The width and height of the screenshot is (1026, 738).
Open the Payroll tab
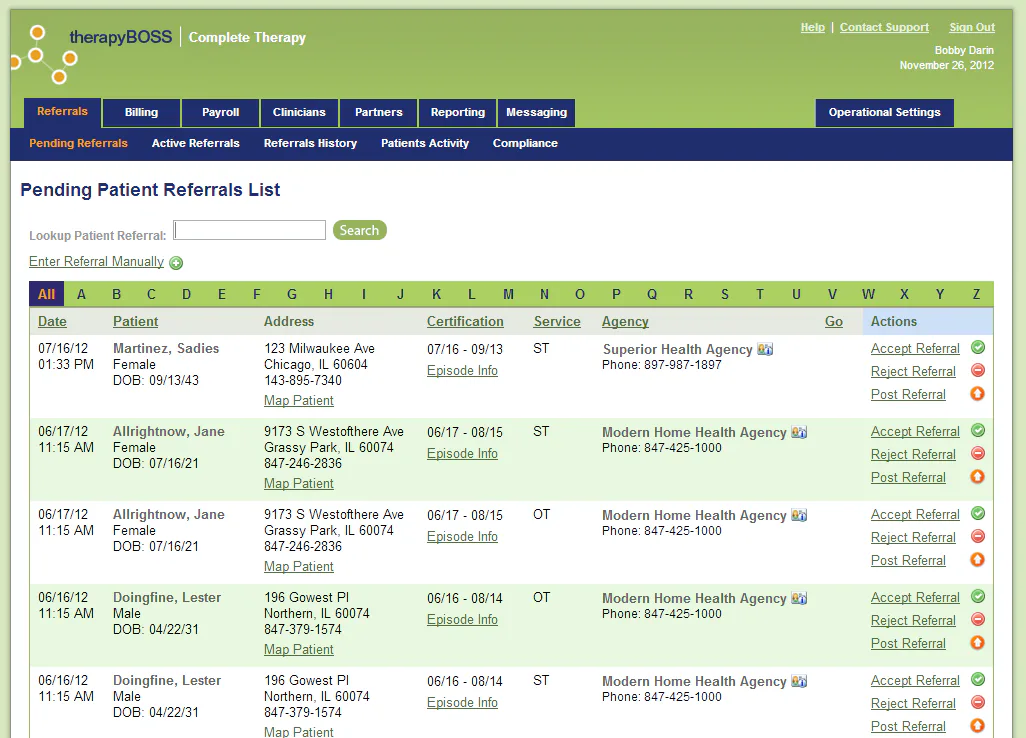(221, 113)
